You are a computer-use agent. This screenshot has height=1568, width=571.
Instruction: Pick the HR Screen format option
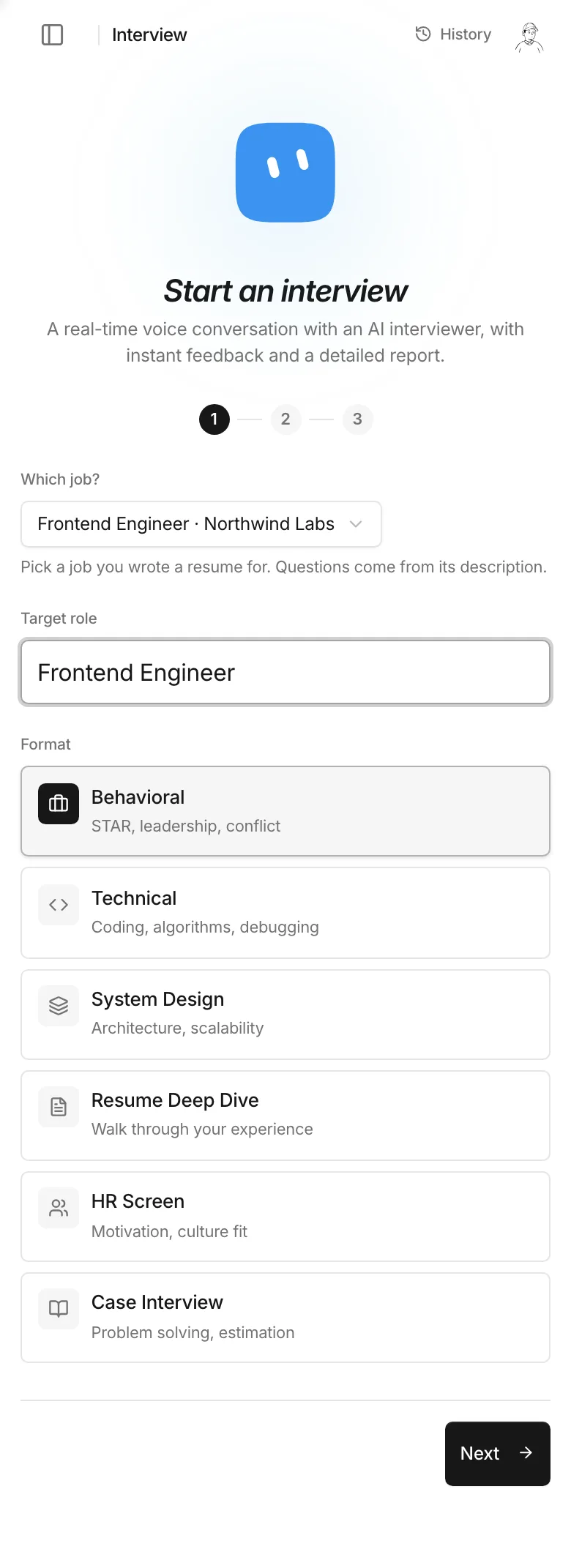(285, 1217)
